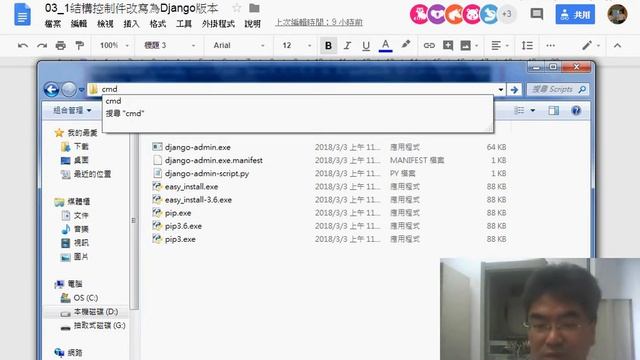Click the go-to arrow beside address bar
The image size is (640, 360).
tap(514, 89)
